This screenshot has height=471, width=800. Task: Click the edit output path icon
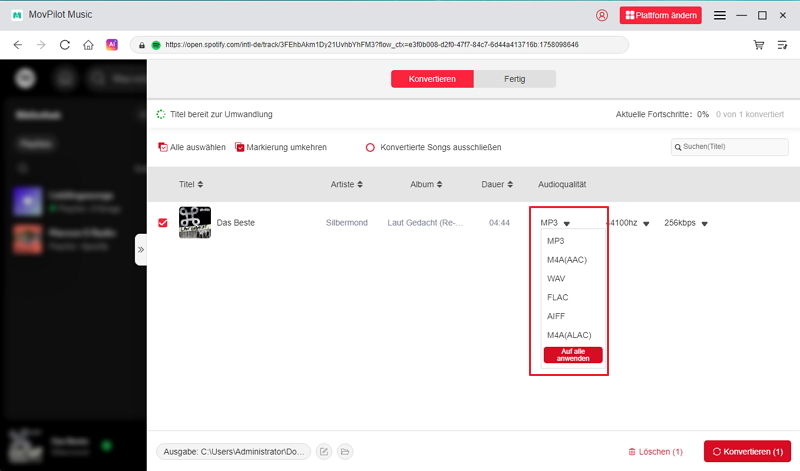coord(324,452)
